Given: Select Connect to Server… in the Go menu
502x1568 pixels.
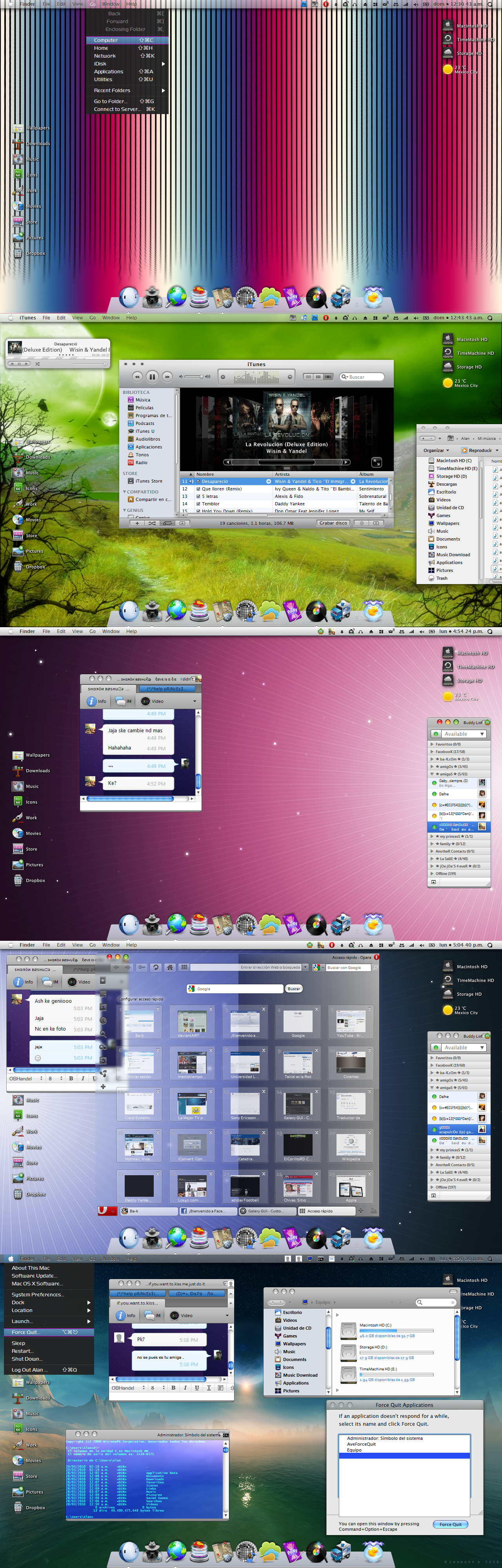Looking at the screenshot, I should click(x=127, y=110).
